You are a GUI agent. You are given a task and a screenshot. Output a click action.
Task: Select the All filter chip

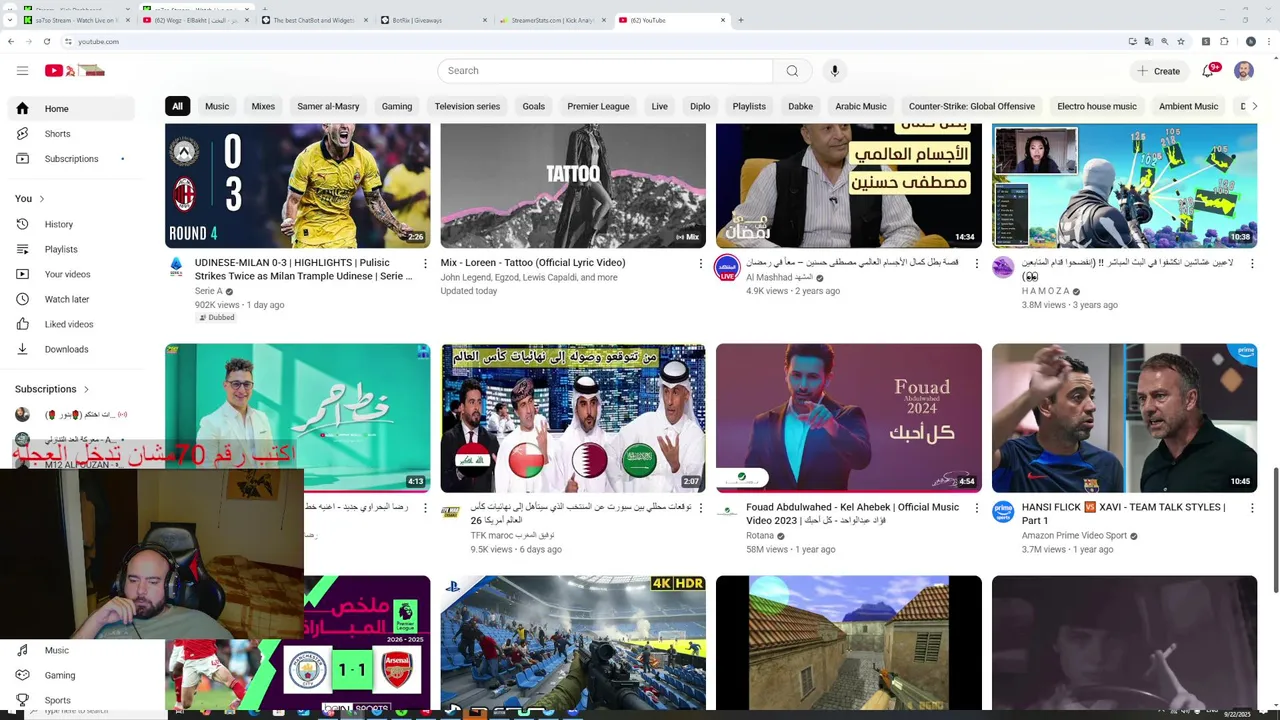pyautogui.click(x=177, y=106)
